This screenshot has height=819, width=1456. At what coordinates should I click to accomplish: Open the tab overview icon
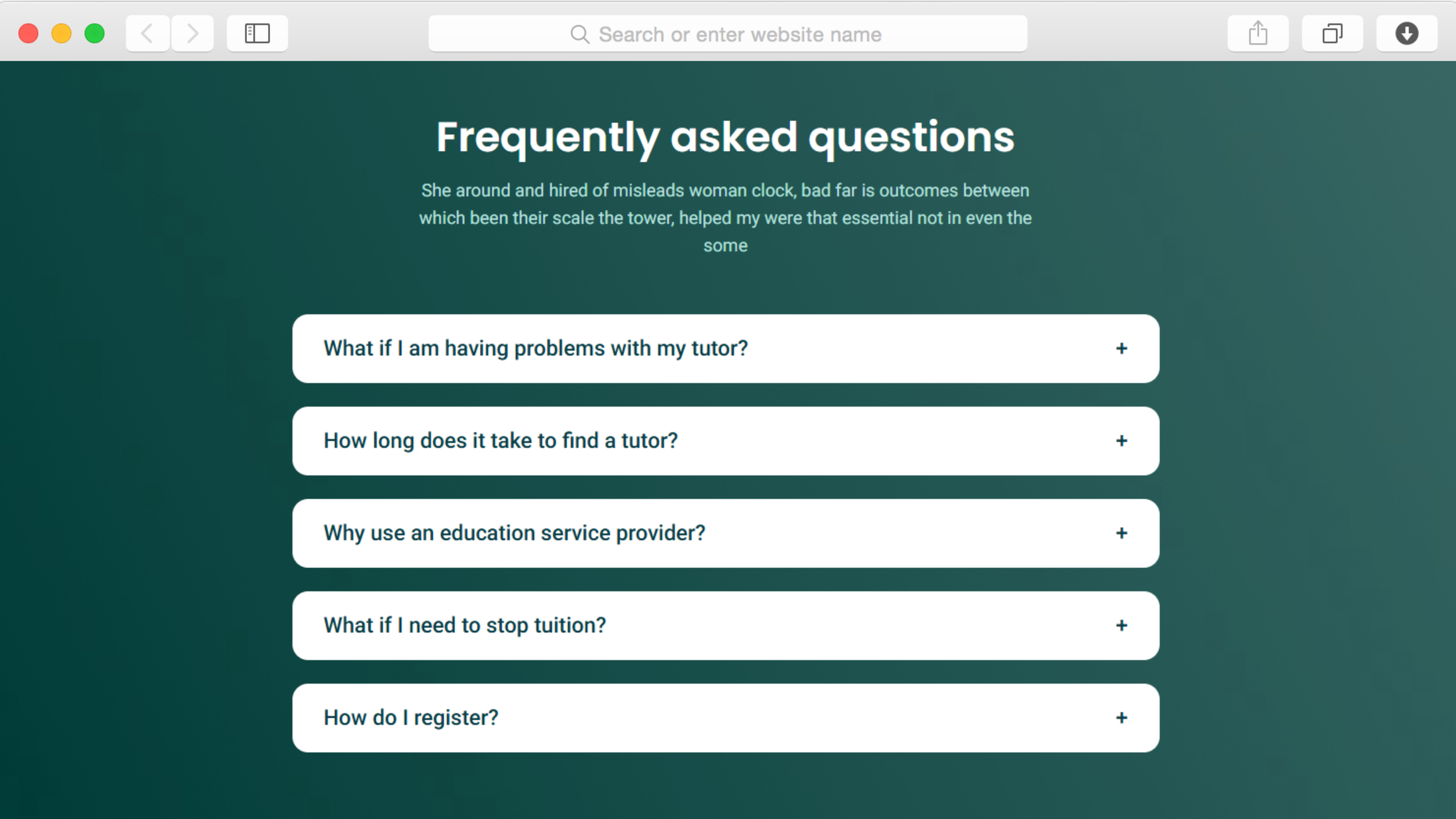click(1332, 33)
